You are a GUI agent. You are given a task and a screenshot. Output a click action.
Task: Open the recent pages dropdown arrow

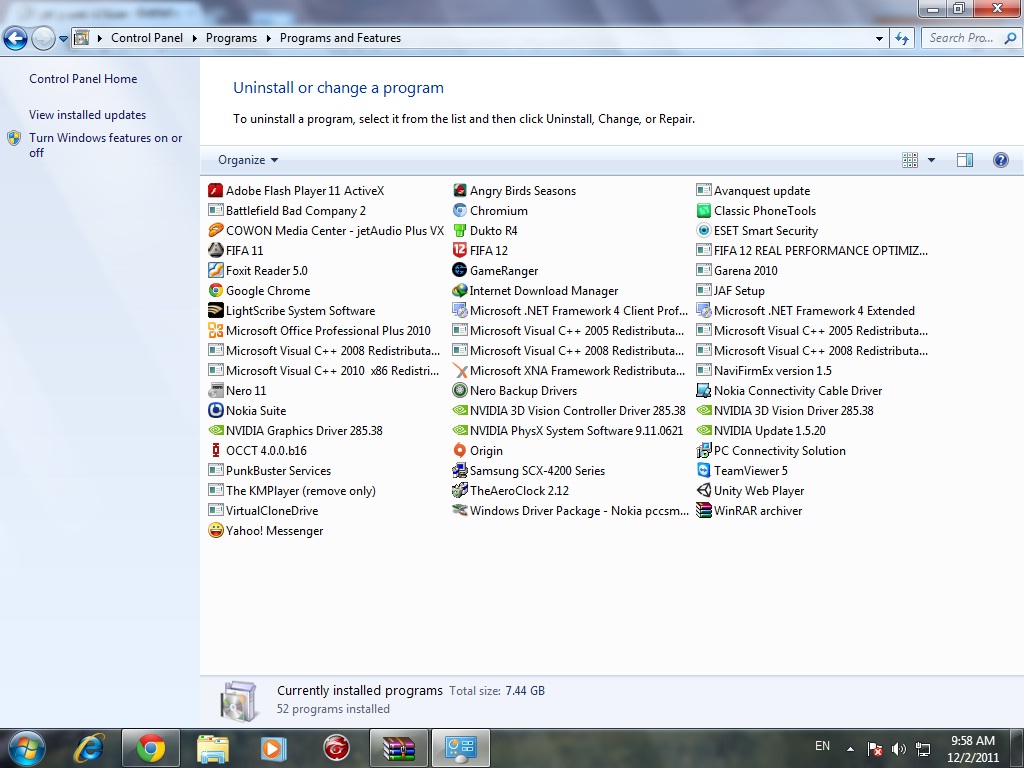(63, 39)
